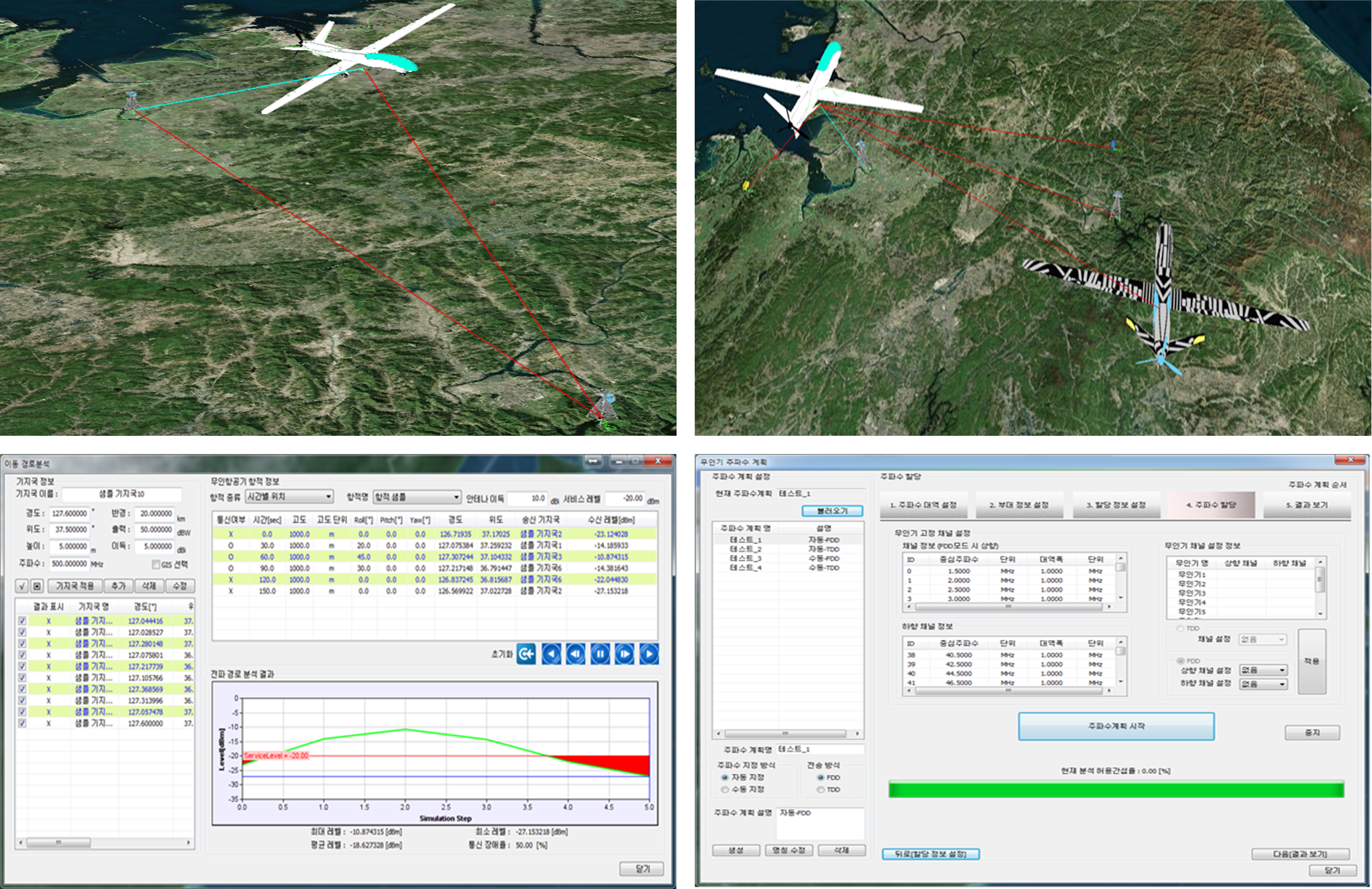Click the green analysis progress bar

coord(1116,789)
